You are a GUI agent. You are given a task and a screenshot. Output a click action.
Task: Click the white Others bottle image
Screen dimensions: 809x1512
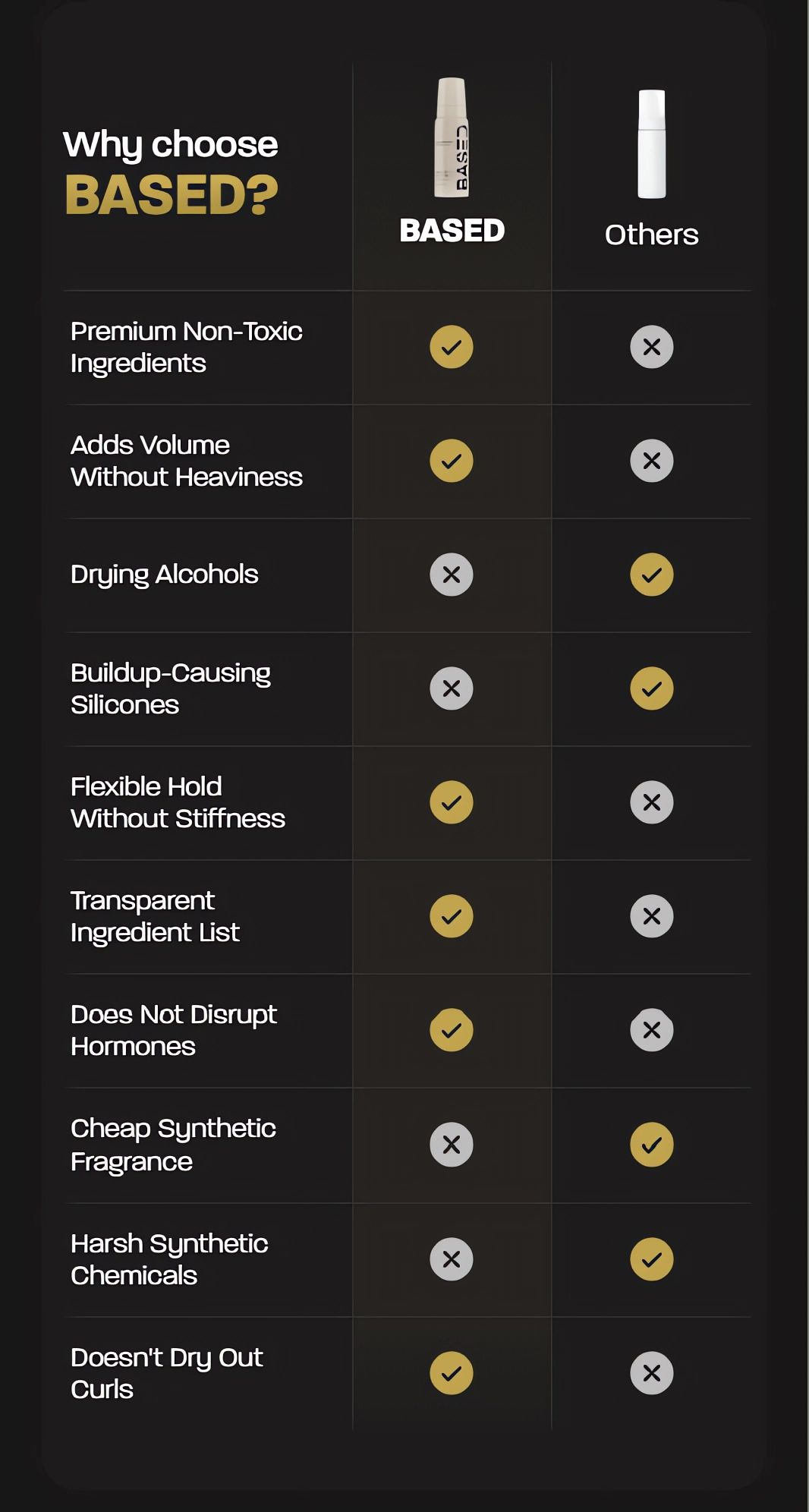(652, 144)
